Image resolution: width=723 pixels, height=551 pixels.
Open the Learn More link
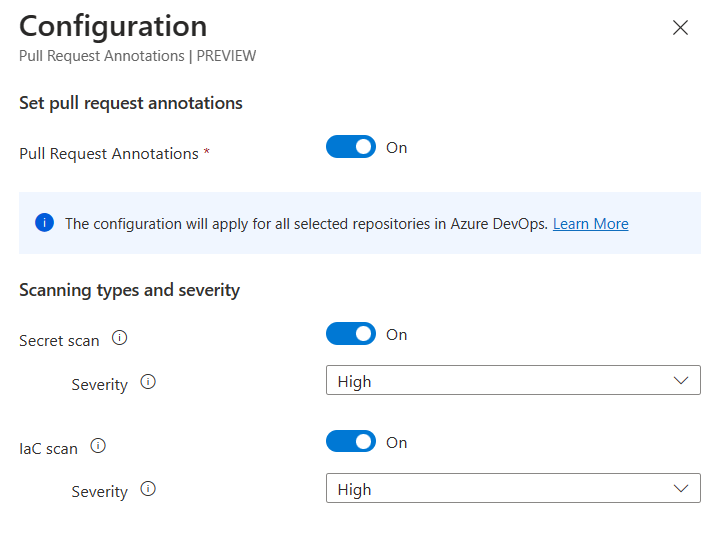[x=590, y=224]
